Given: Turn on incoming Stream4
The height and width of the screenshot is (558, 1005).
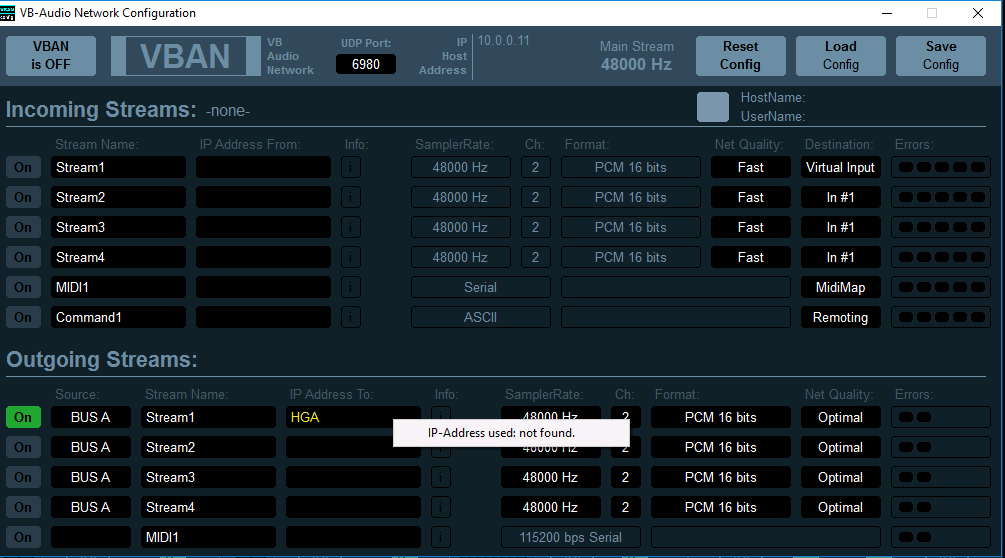Looking at the screenshot, I should tap(23, 258).
